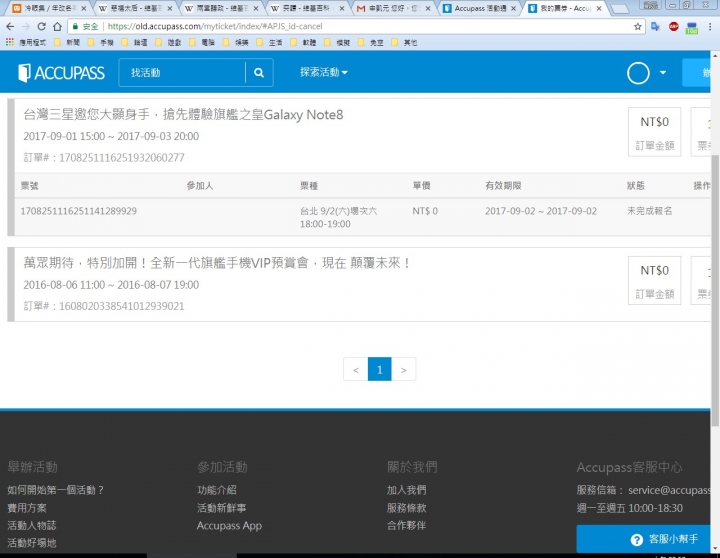This screenshot has width=720, height=558.
Task: Open the 費用方案 footer link
Action: pos(27,508)
